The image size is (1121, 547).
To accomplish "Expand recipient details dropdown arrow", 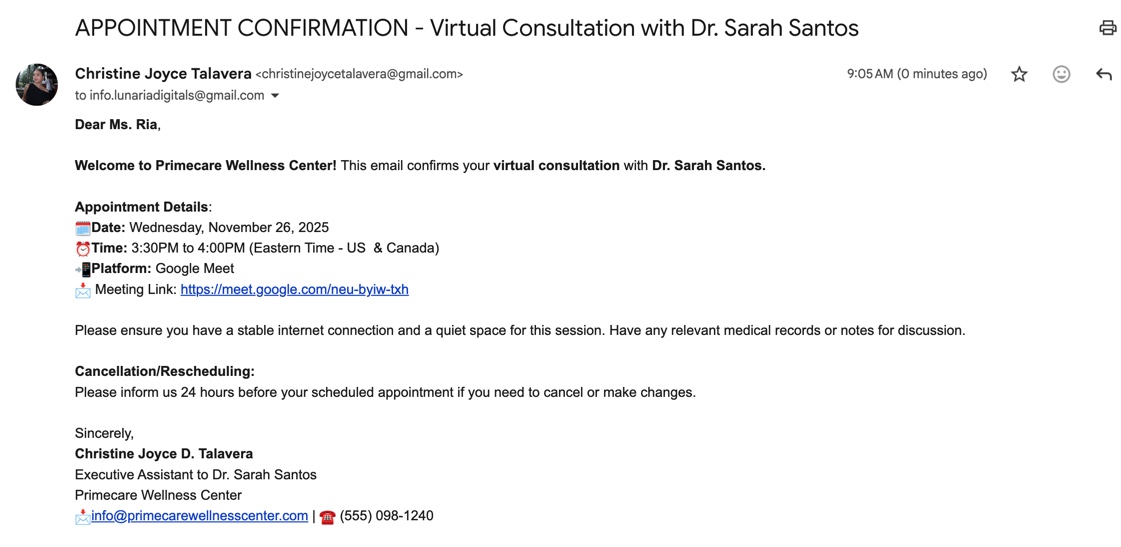I will [275, 96].
